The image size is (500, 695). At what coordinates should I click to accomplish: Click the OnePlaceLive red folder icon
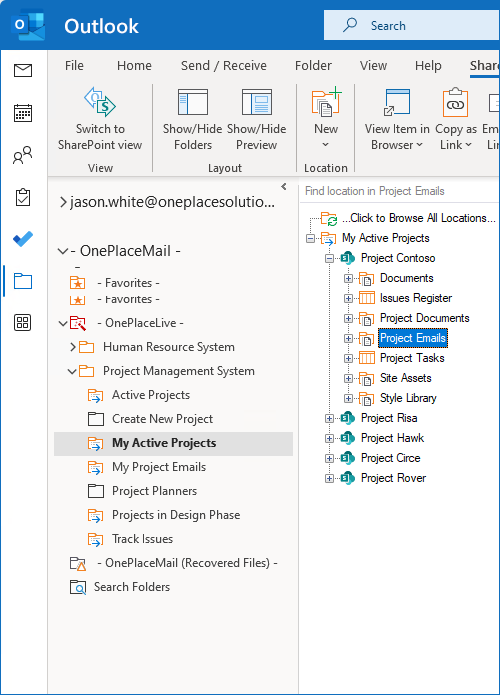coord(78,323)
